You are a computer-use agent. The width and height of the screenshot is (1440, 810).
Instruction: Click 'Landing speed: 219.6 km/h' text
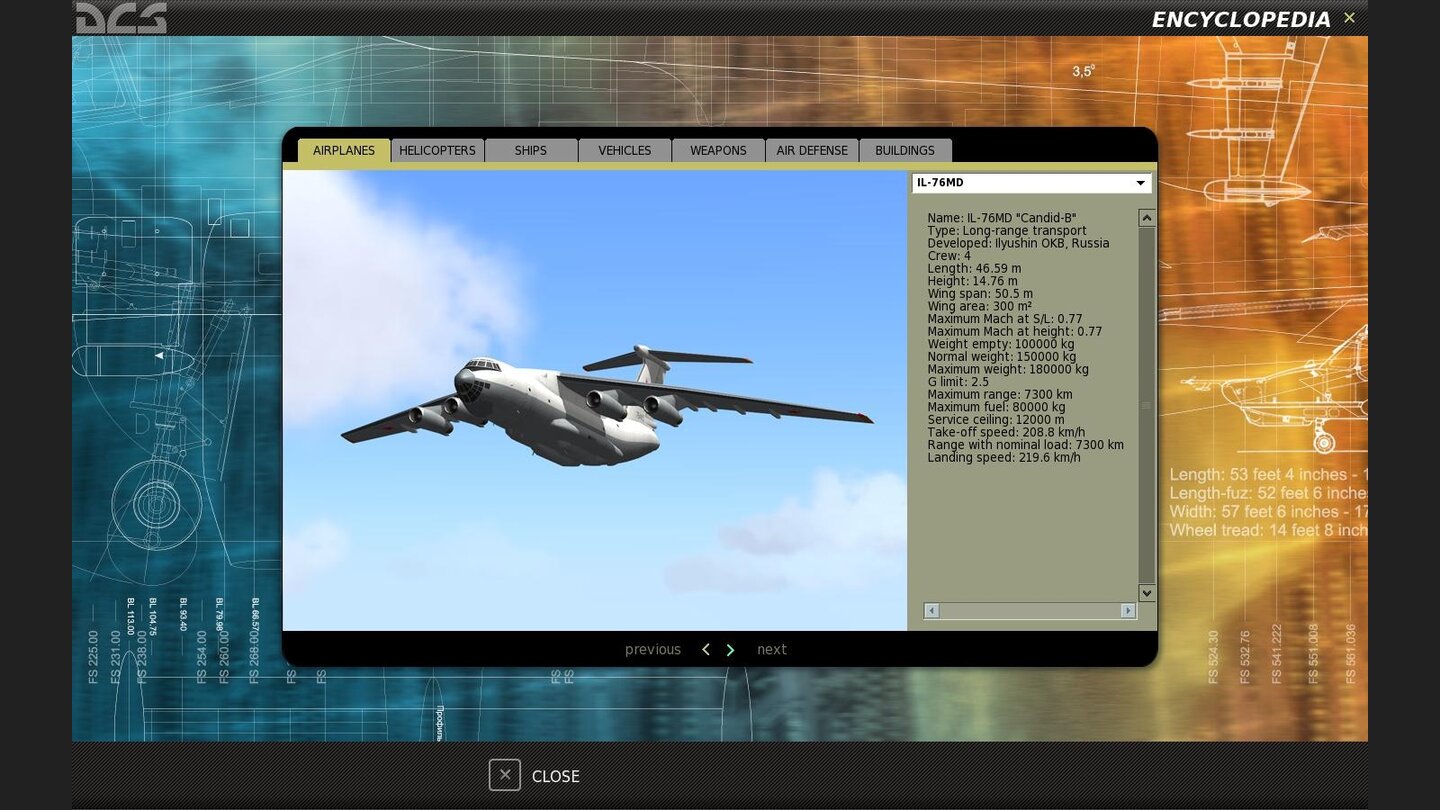click(1004, 457)
